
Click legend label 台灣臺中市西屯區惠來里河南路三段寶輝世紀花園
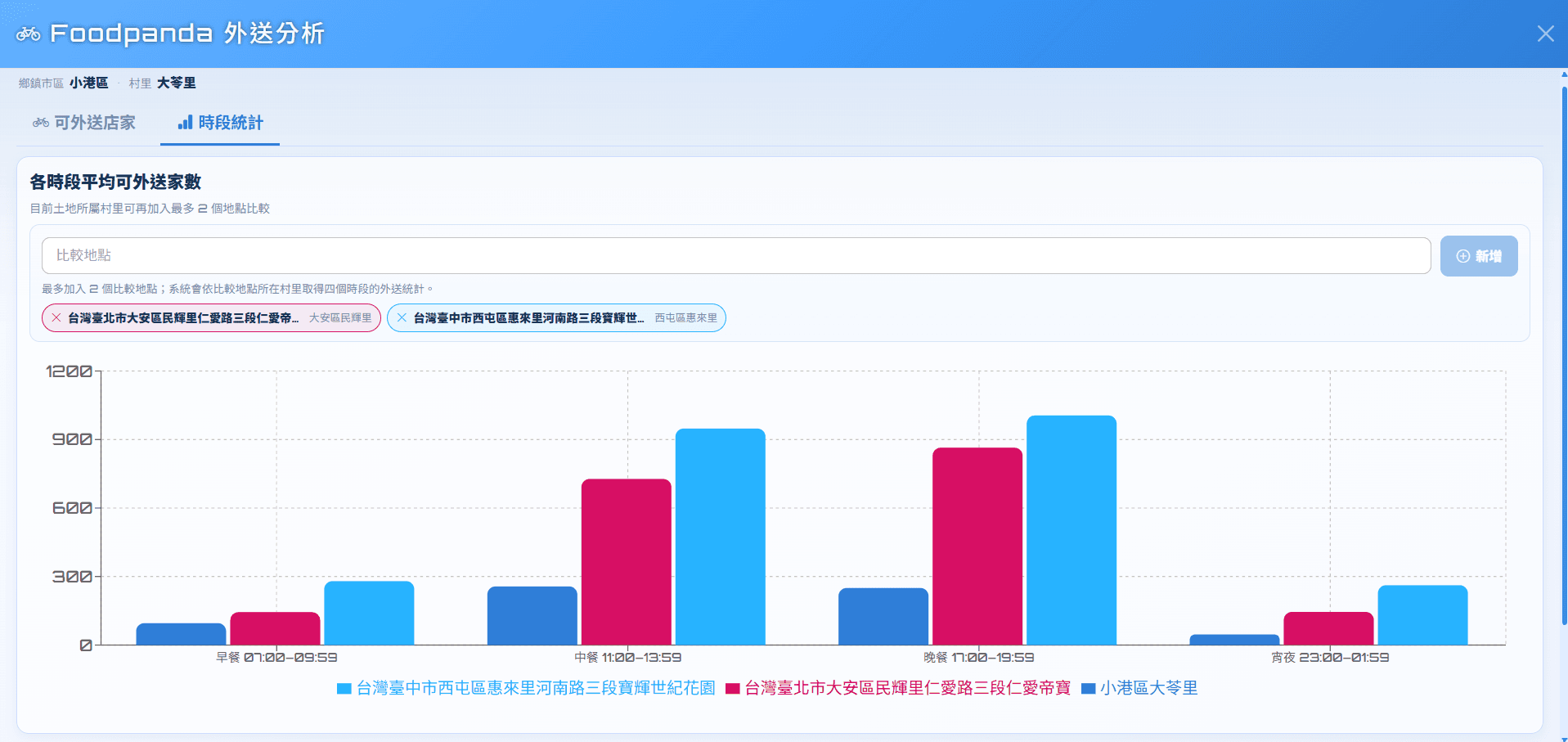coord(536,688)
